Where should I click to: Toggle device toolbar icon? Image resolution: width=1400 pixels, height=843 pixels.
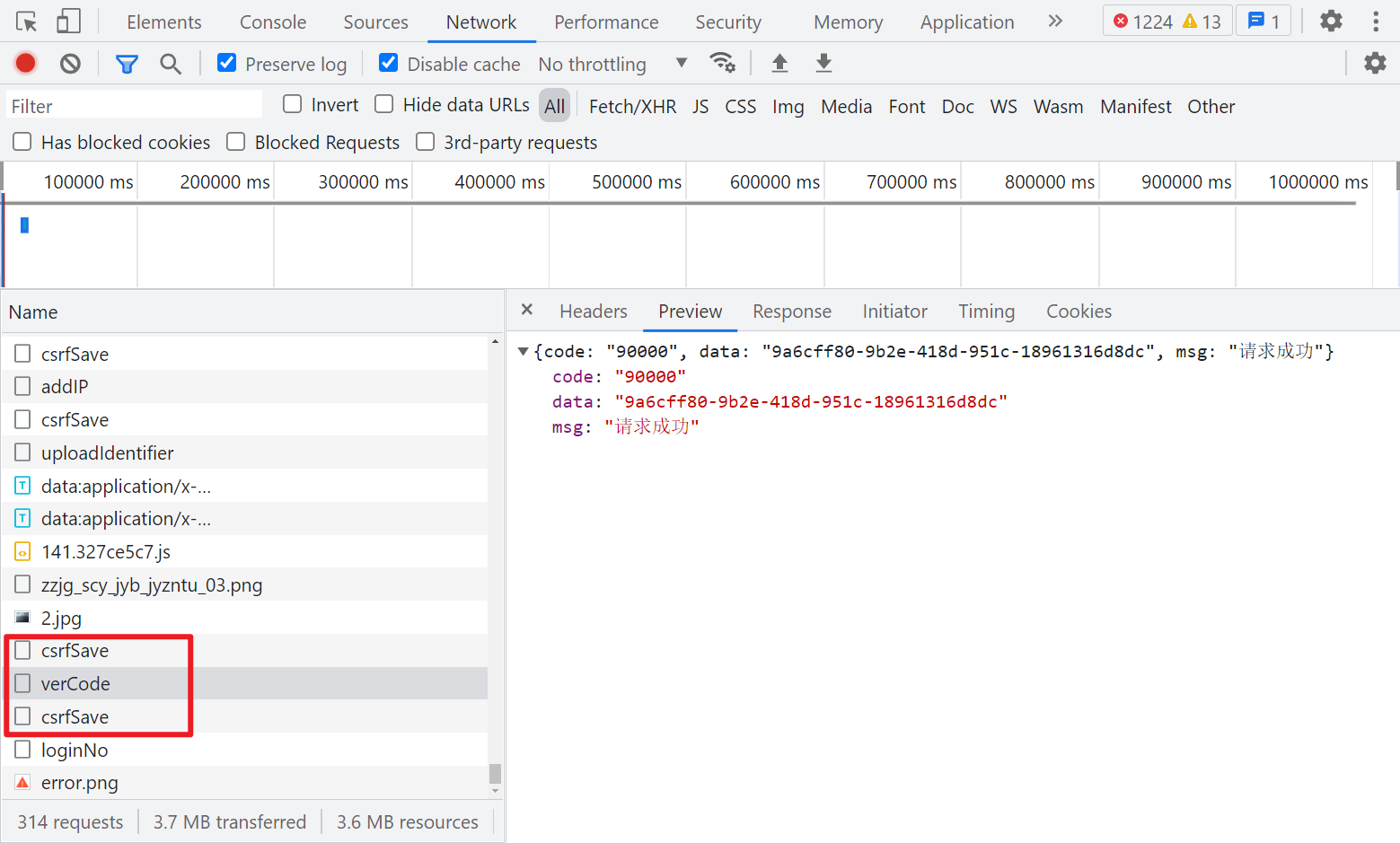click(x=68, y=22)
